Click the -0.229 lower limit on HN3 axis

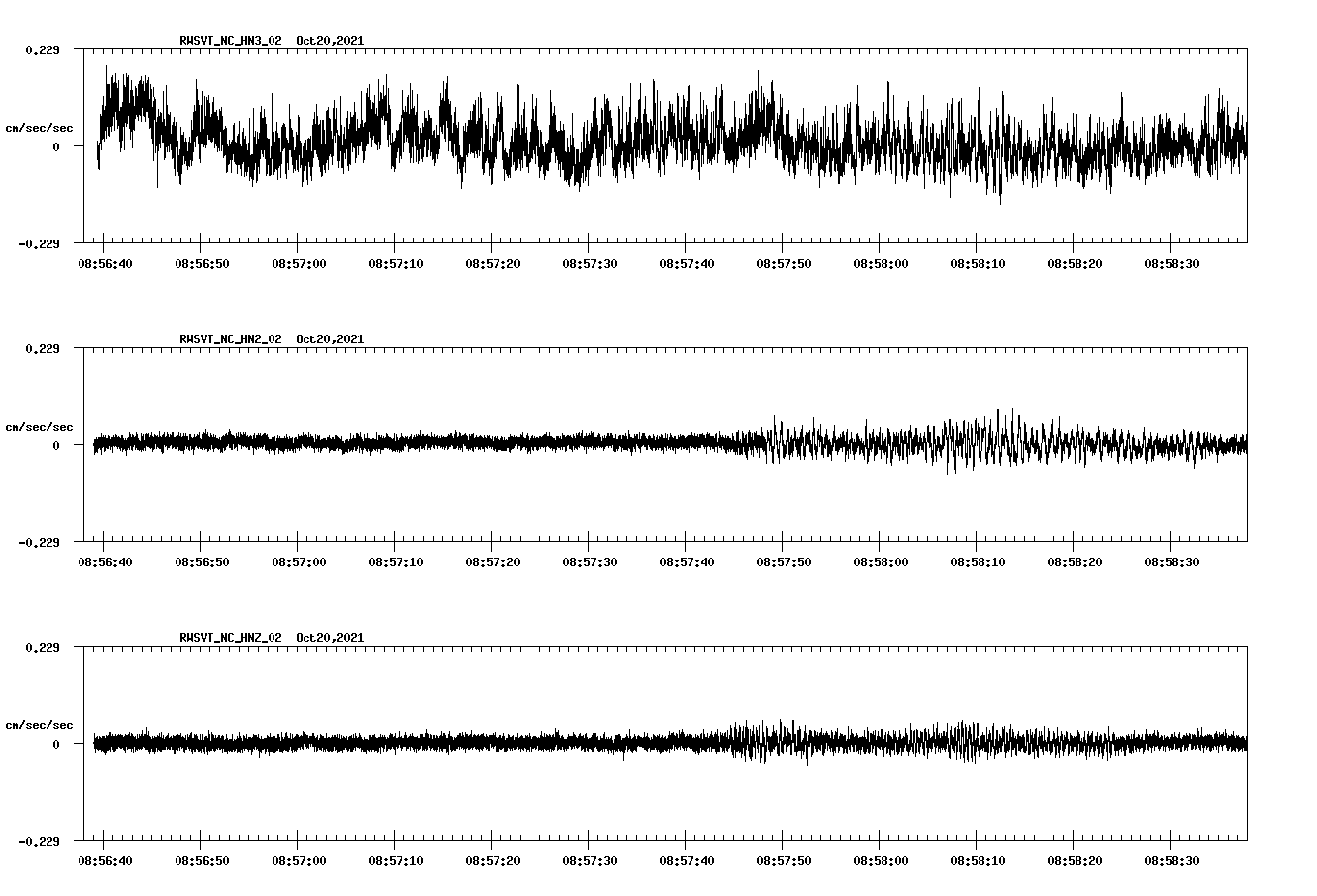click(39, 244)
